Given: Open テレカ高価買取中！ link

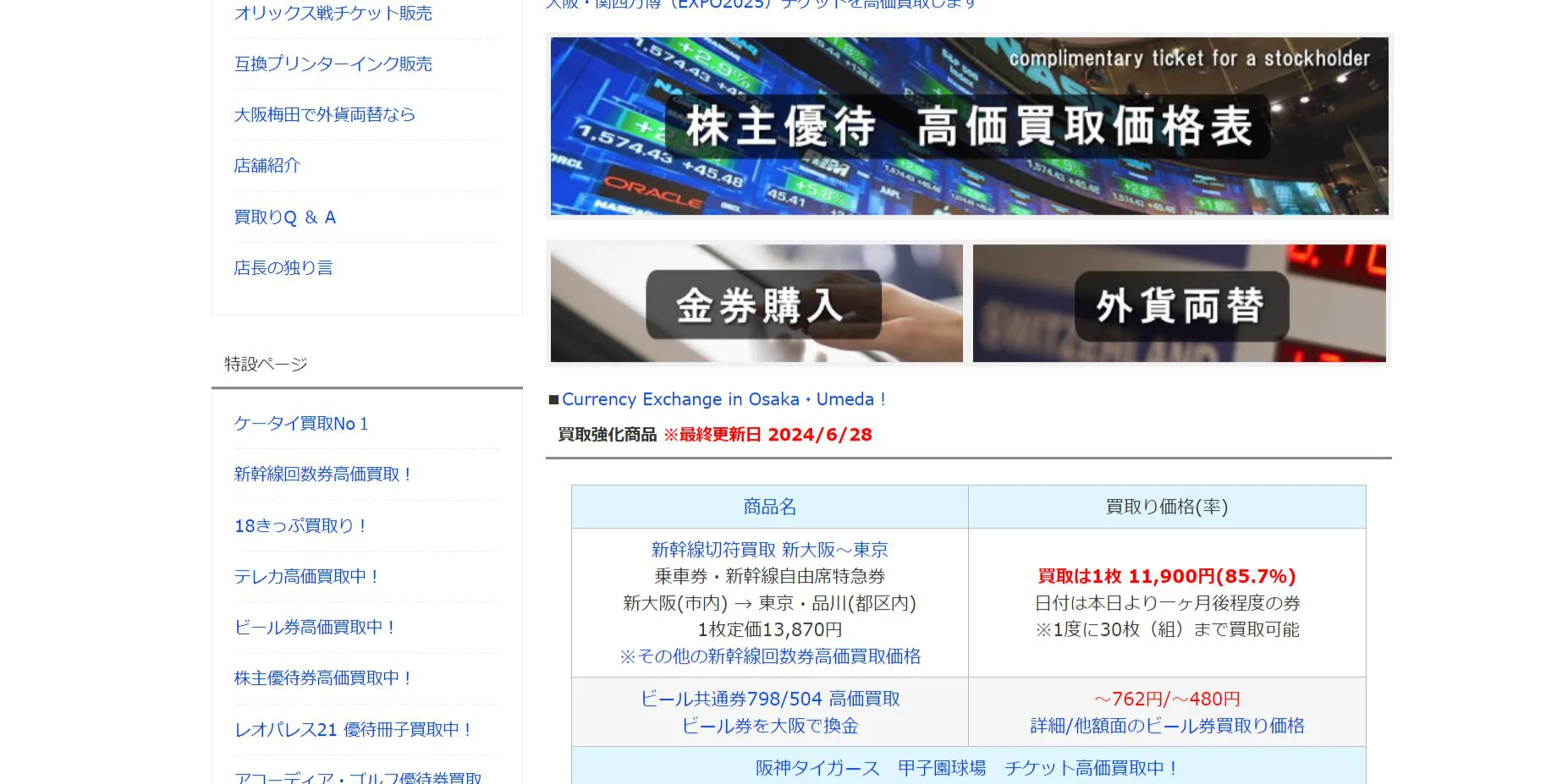Looking at the screenshot, I should click(x=305, y=577).
